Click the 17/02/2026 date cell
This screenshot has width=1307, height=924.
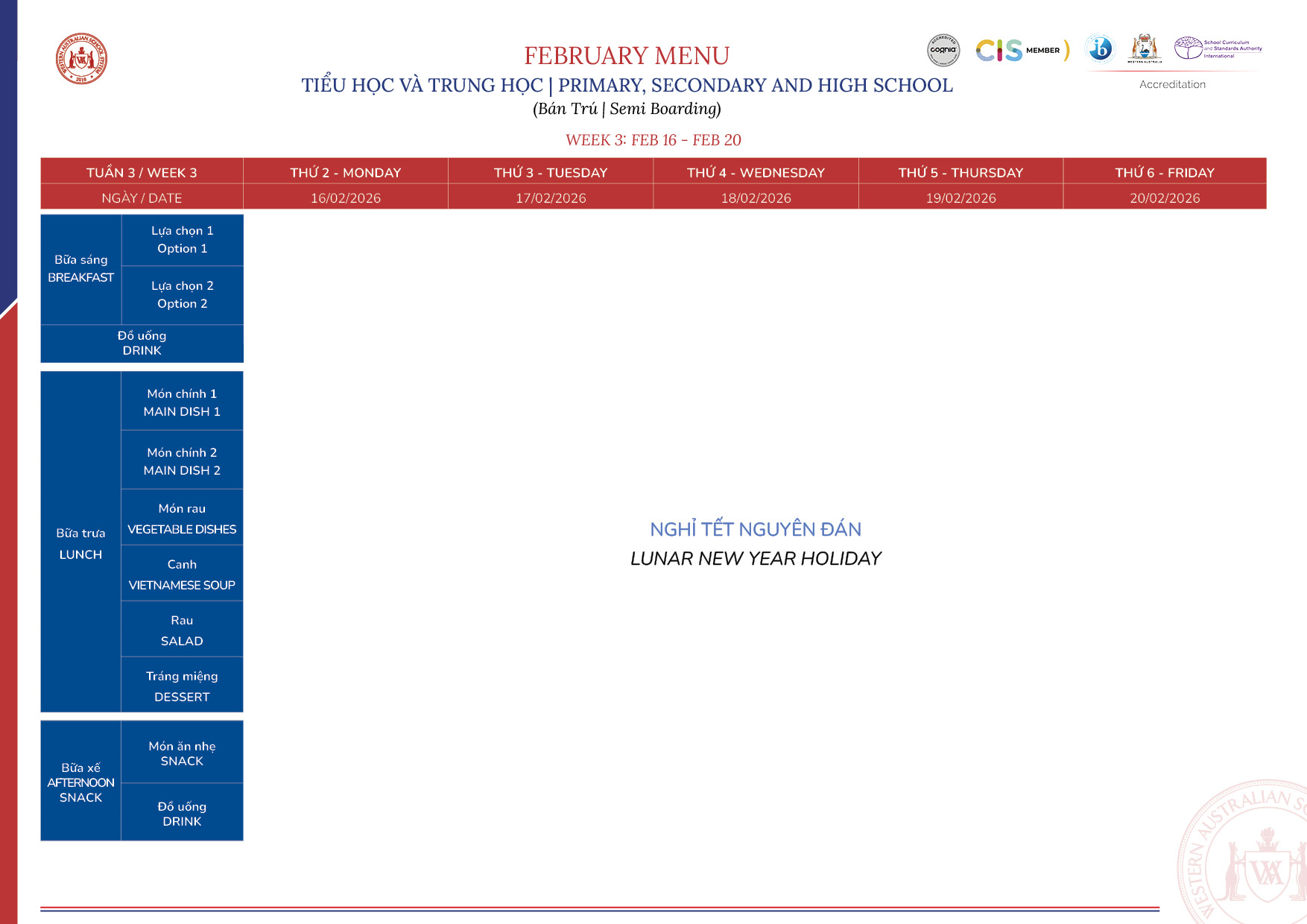(551, 197)
